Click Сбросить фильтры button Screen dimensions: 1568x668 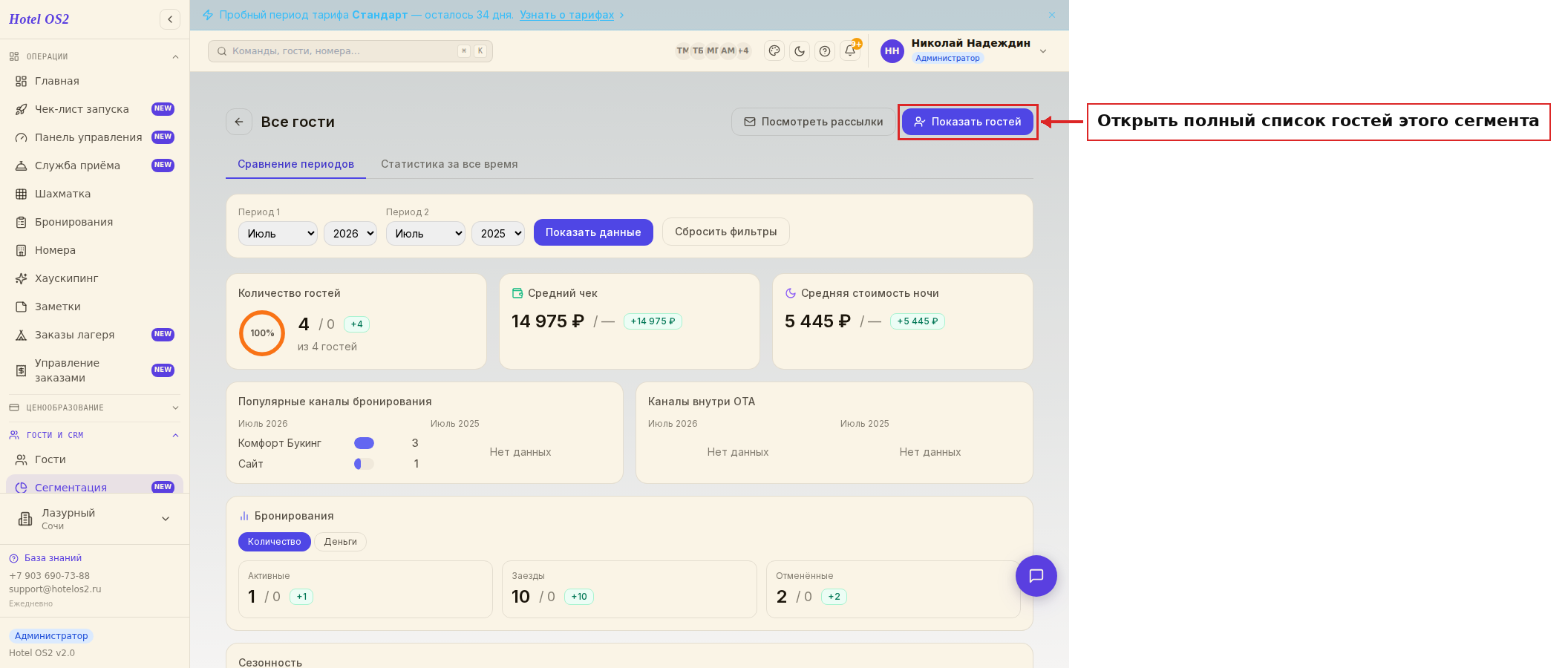click(x=725, y=232)
